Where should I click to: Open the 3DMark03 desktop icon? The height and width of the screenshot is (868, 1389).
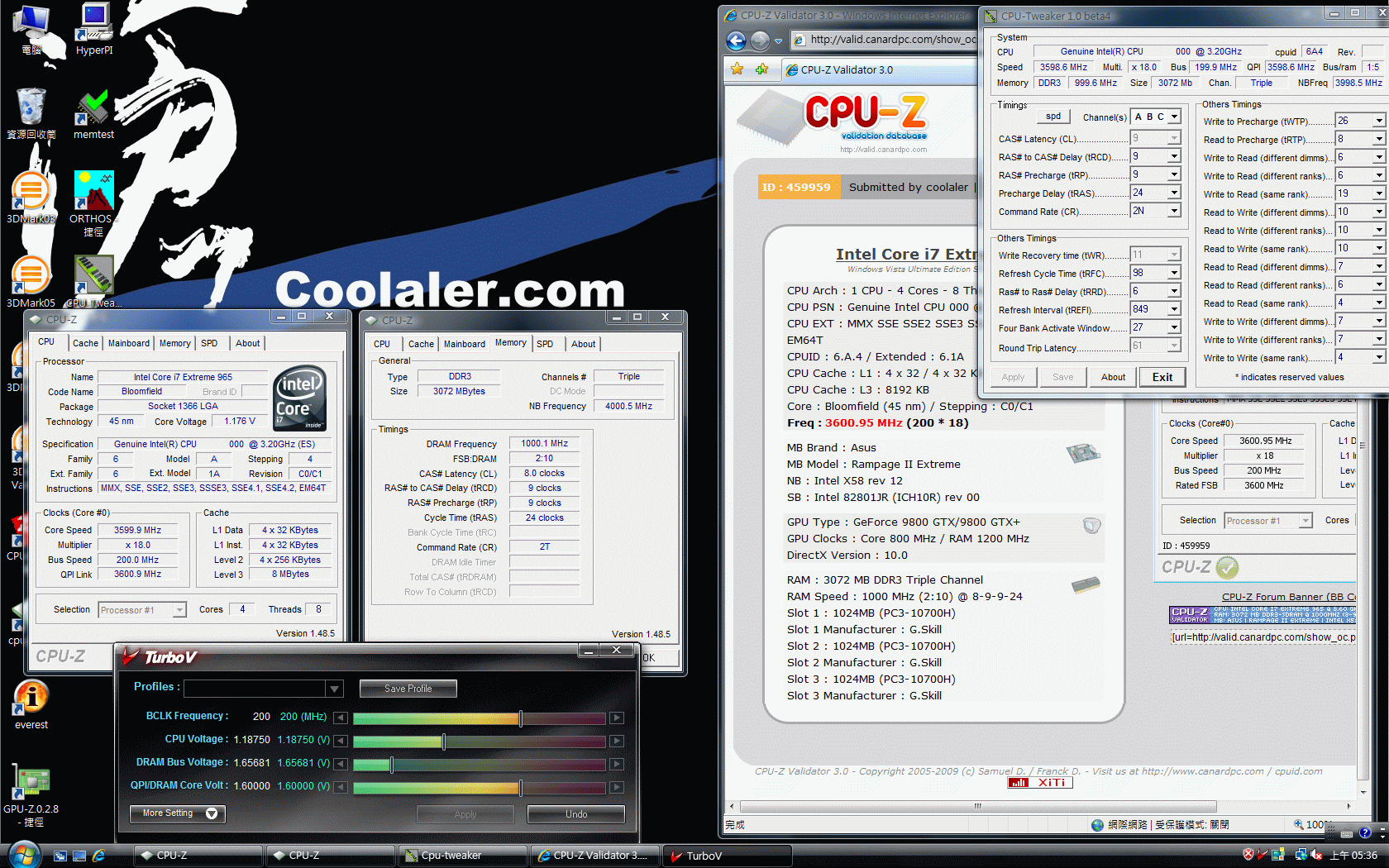(31, 198)
